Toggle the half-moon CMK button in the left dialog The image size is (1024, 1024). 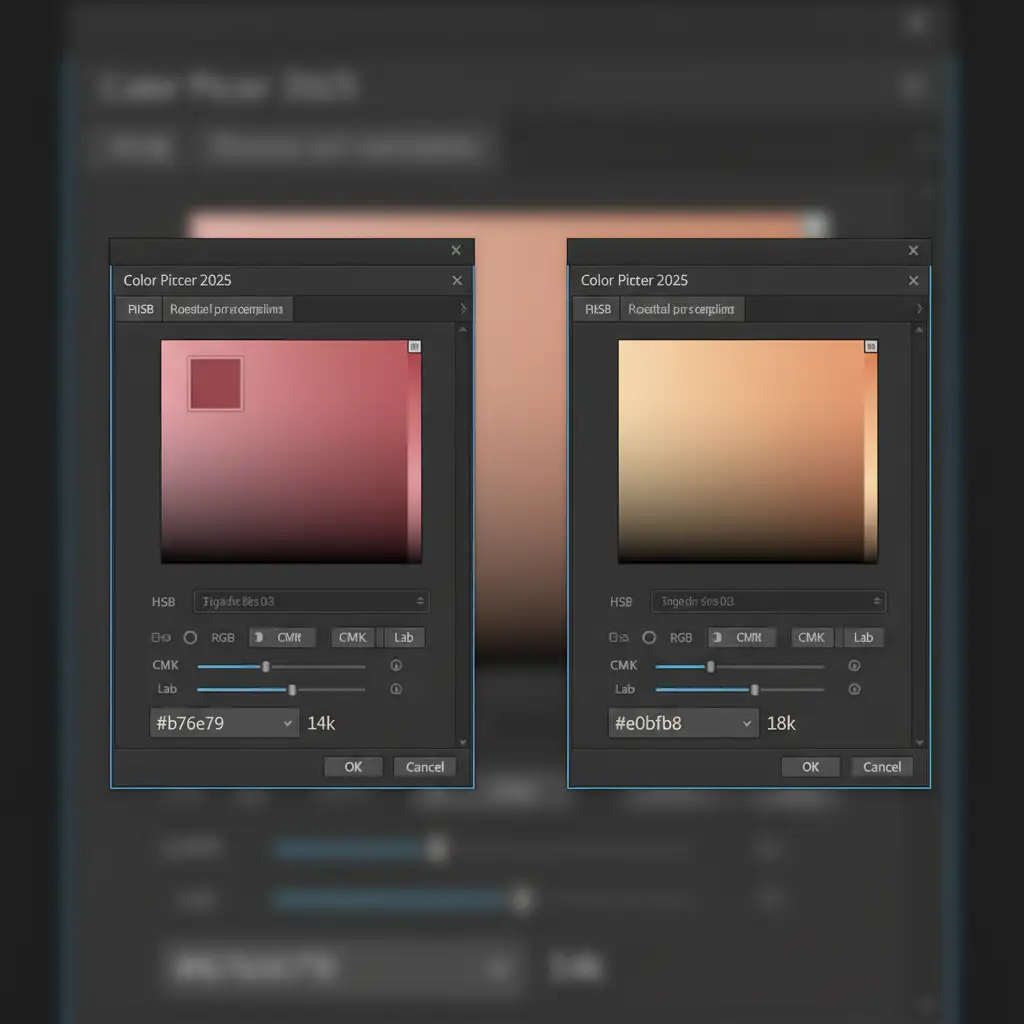click(x=281, y=637)
